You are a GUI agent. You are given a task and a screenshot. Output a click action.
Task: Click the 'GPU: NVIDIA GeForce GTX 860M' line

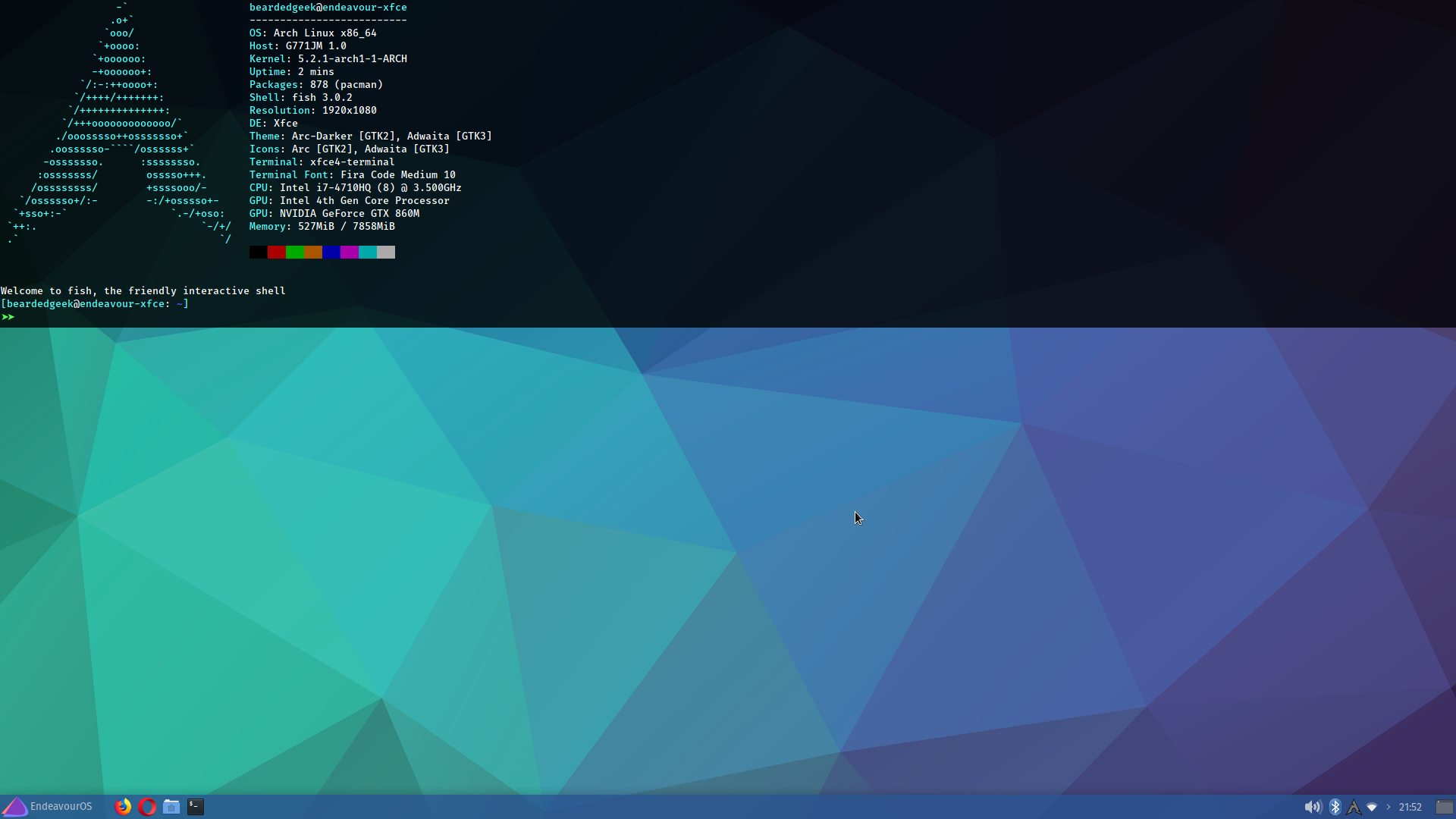pos(334,214)
